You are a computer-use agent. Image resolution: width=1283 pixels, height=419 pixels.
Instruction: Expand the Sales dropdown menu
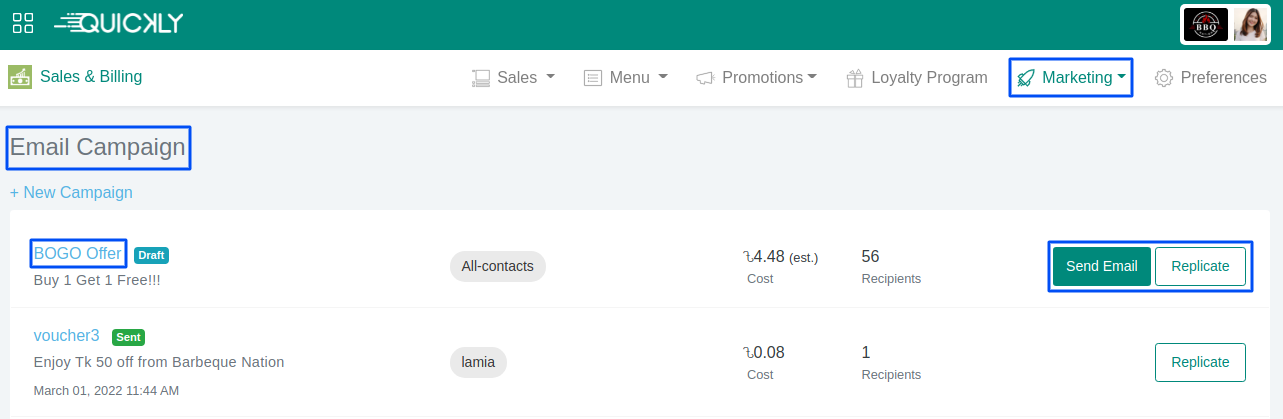click(x=514, y=77)
